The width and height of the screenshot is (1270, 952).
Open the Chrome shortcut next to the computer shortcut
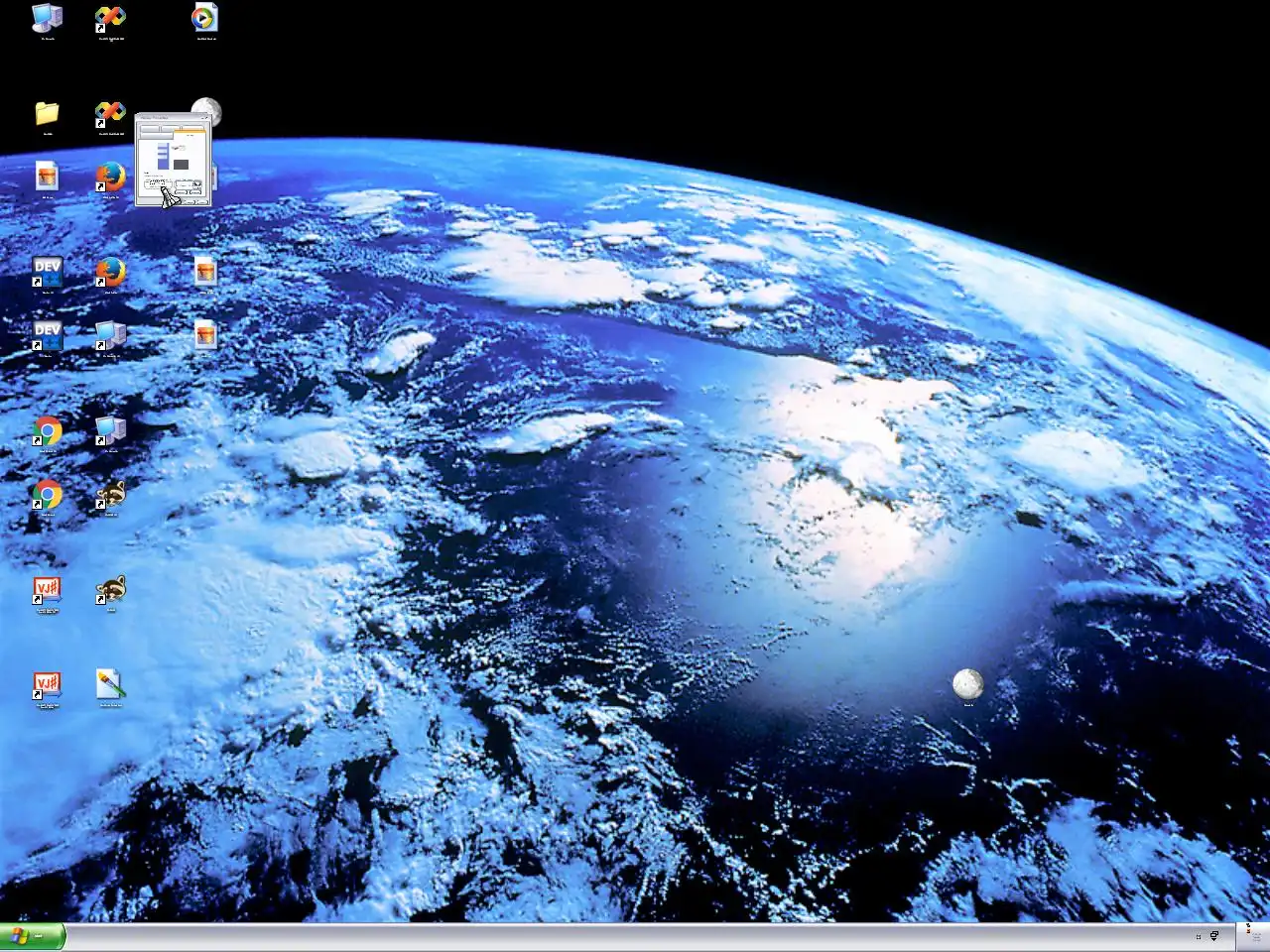(x=47, y=430)
